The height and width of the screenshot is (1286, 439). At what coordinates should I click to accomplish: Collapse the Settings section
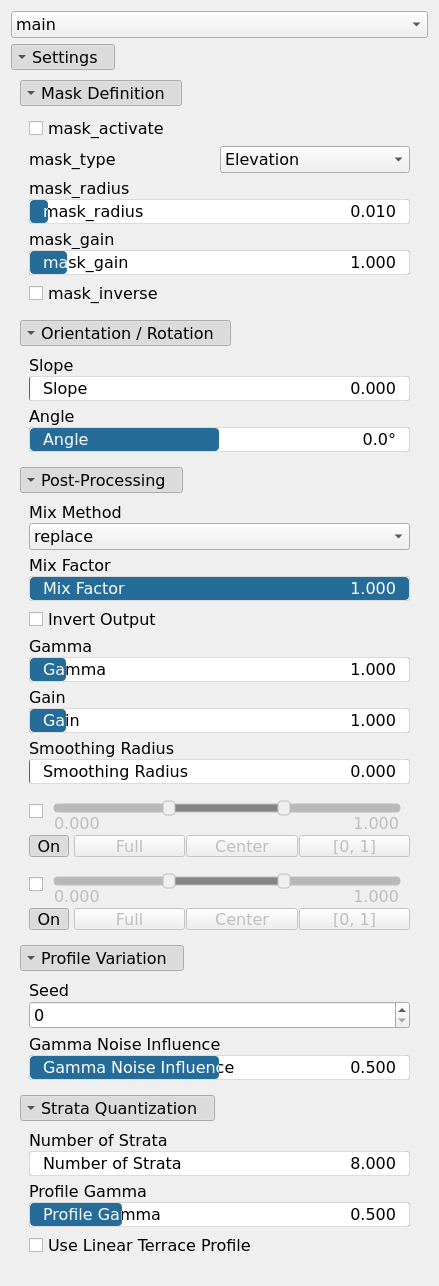pos(63,57)
